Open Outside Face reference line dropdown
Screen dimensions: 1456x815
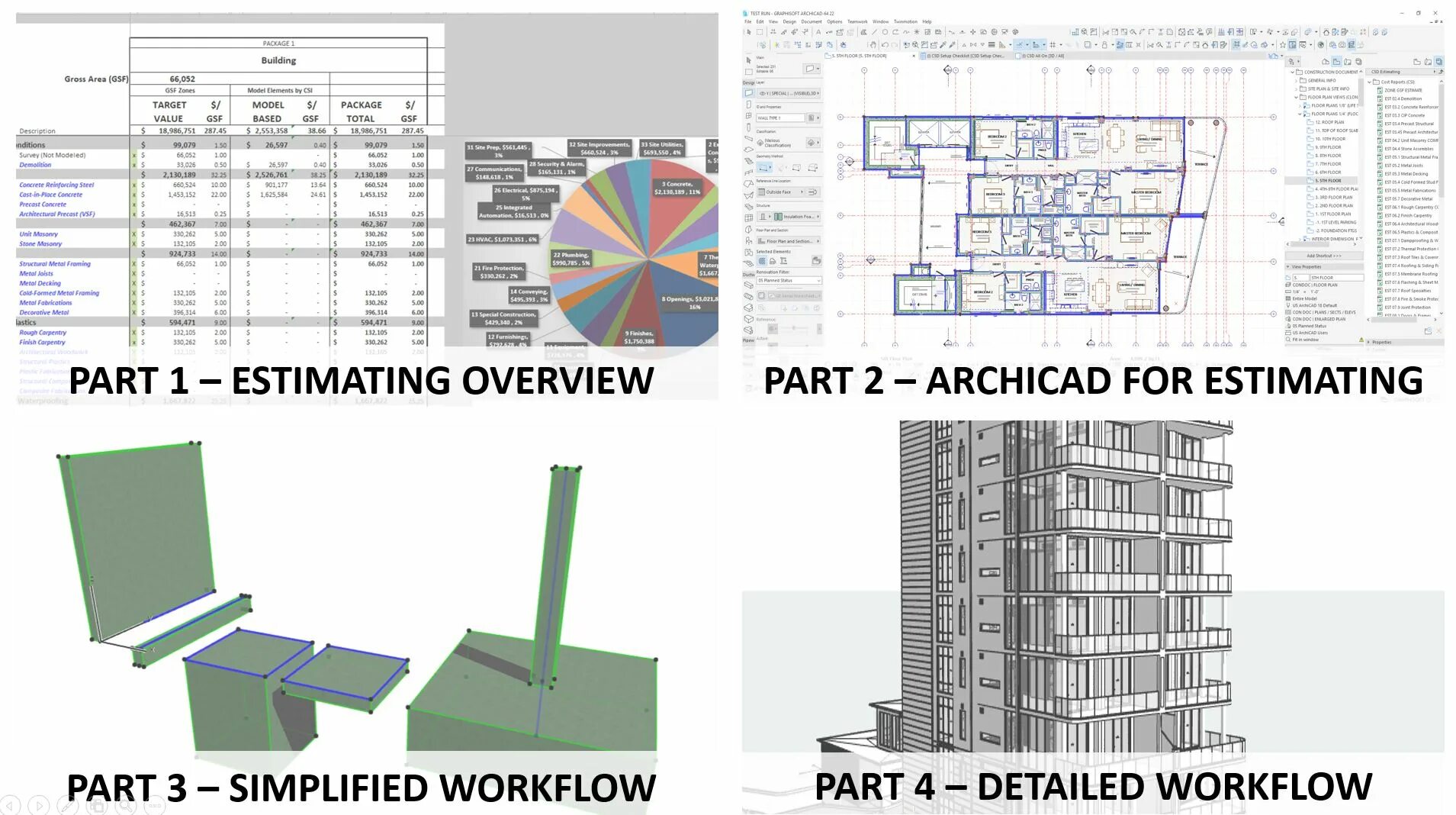(781, 192)
